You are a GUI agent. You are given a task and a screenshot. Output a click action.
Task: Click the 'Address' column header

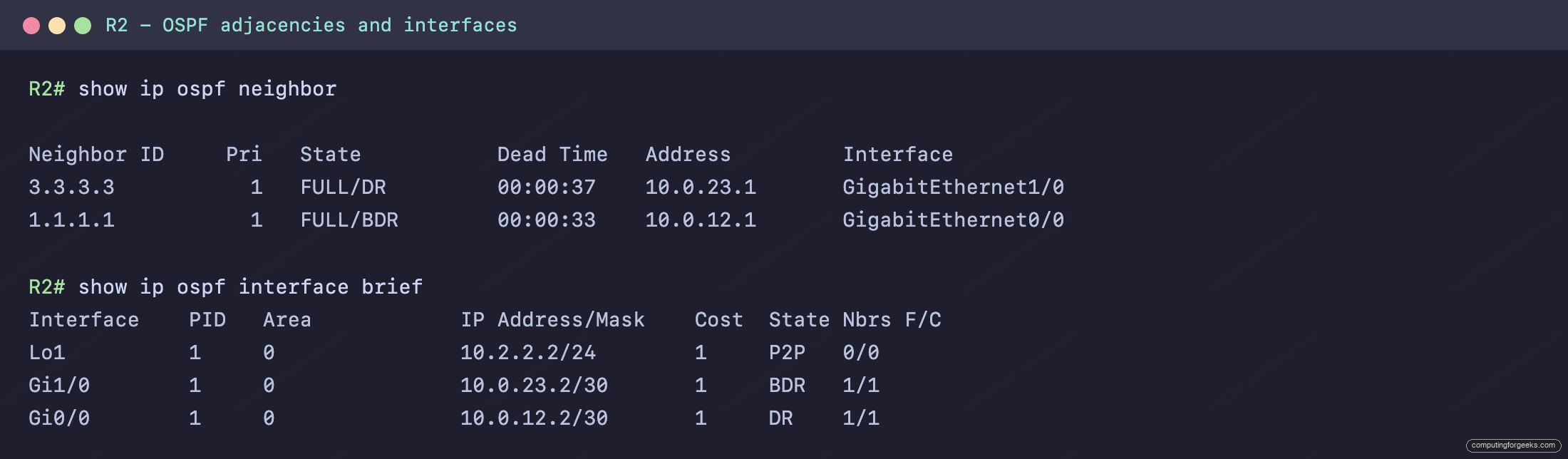coord(688,155)
